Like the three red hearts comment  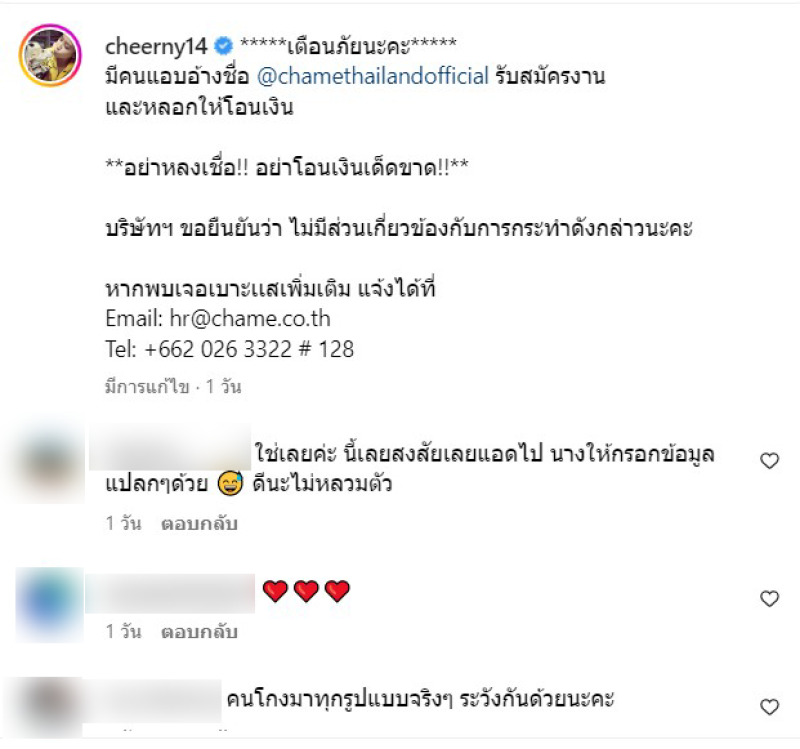pyautogui.click(x=769, y=598)
